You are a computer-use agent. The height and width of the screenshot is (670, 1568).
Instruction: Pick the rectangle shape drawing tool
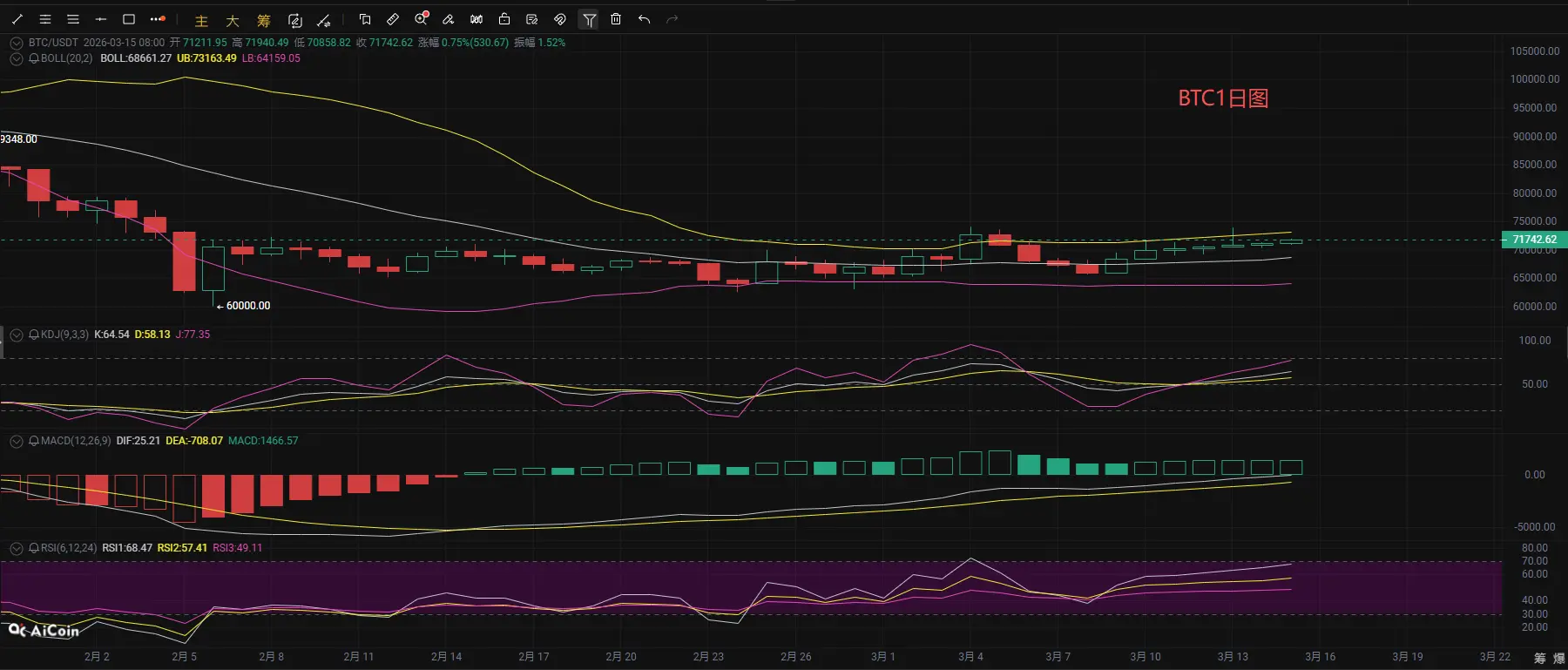129,19
